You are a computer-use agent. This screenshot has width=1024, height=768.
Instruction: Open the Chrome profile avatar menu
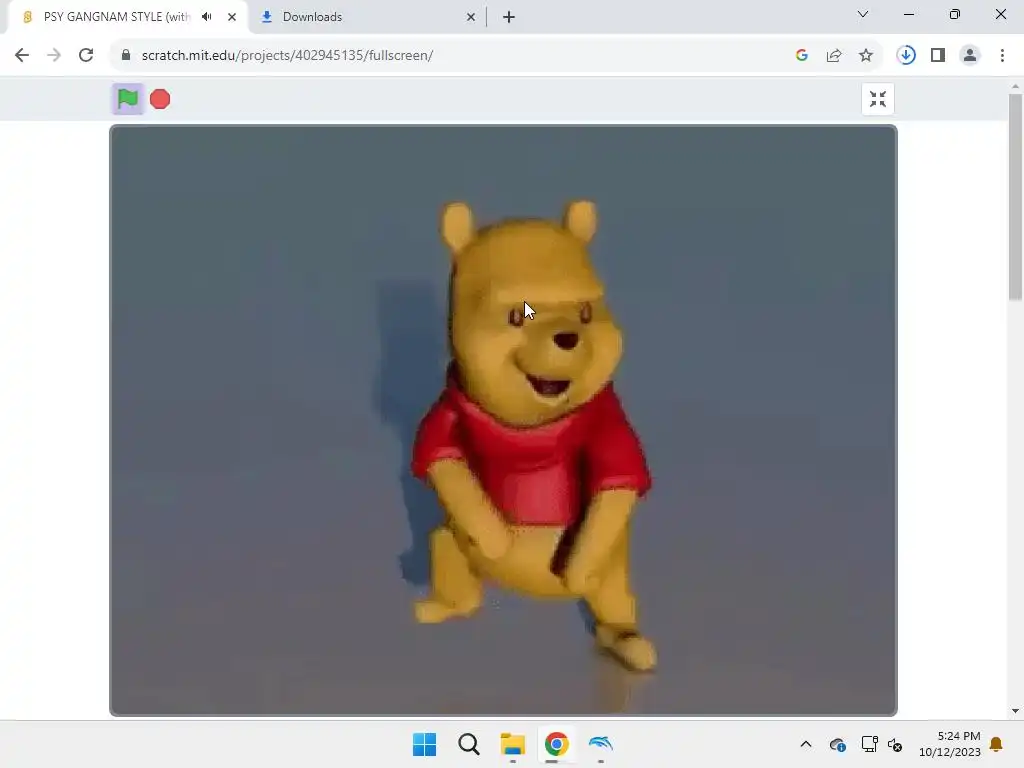click(x=970, y=56)
